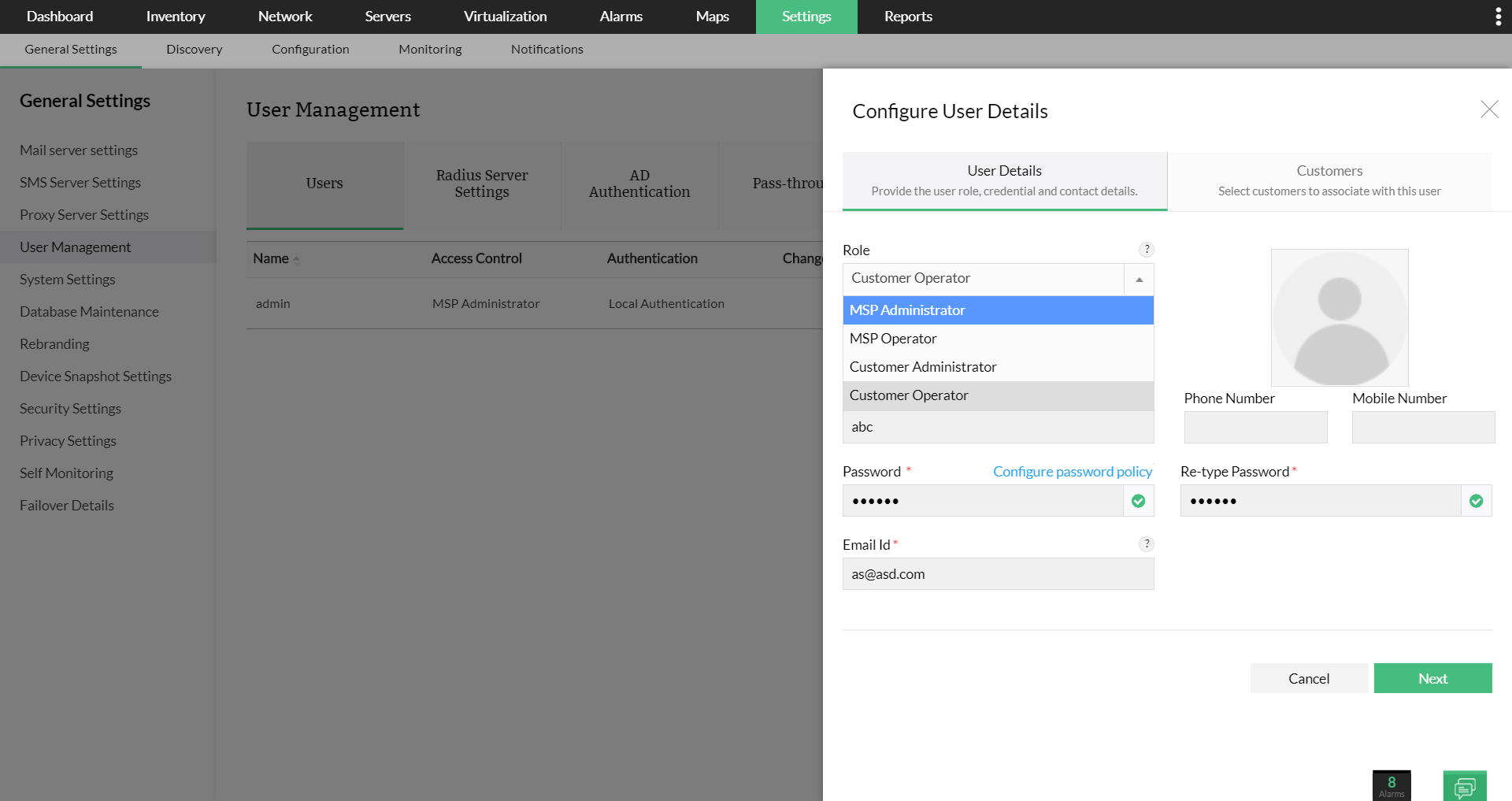Click the Email Id help question icon

tap(1147, 544)
